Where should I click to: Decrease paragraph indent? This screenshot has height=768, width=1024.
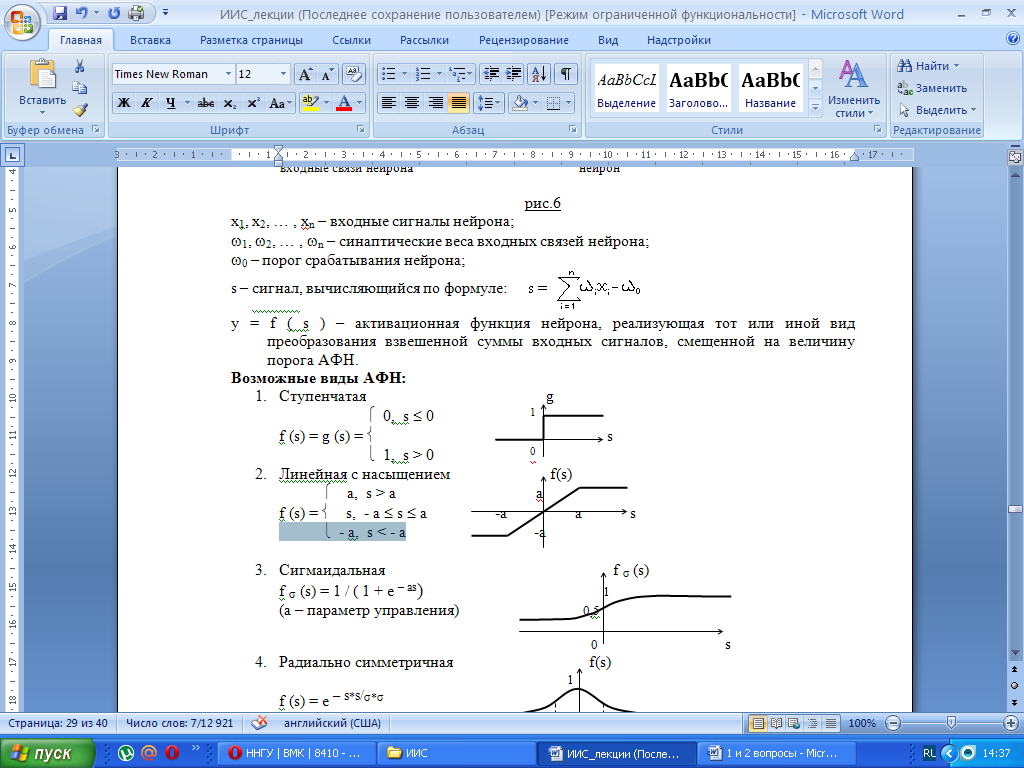tap(490, 74)
